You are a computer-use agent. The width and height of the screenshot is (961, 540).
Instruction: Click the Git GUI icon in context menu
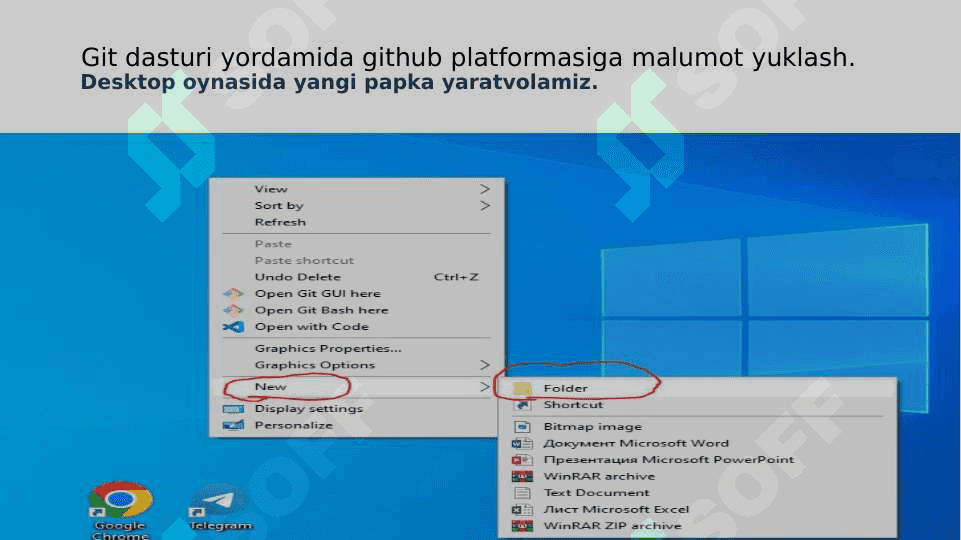pos(234,294)
